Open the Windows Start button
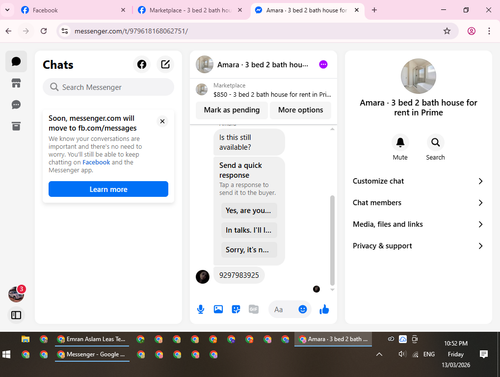This screenshot has width=500, height=377. click(6, 354)
